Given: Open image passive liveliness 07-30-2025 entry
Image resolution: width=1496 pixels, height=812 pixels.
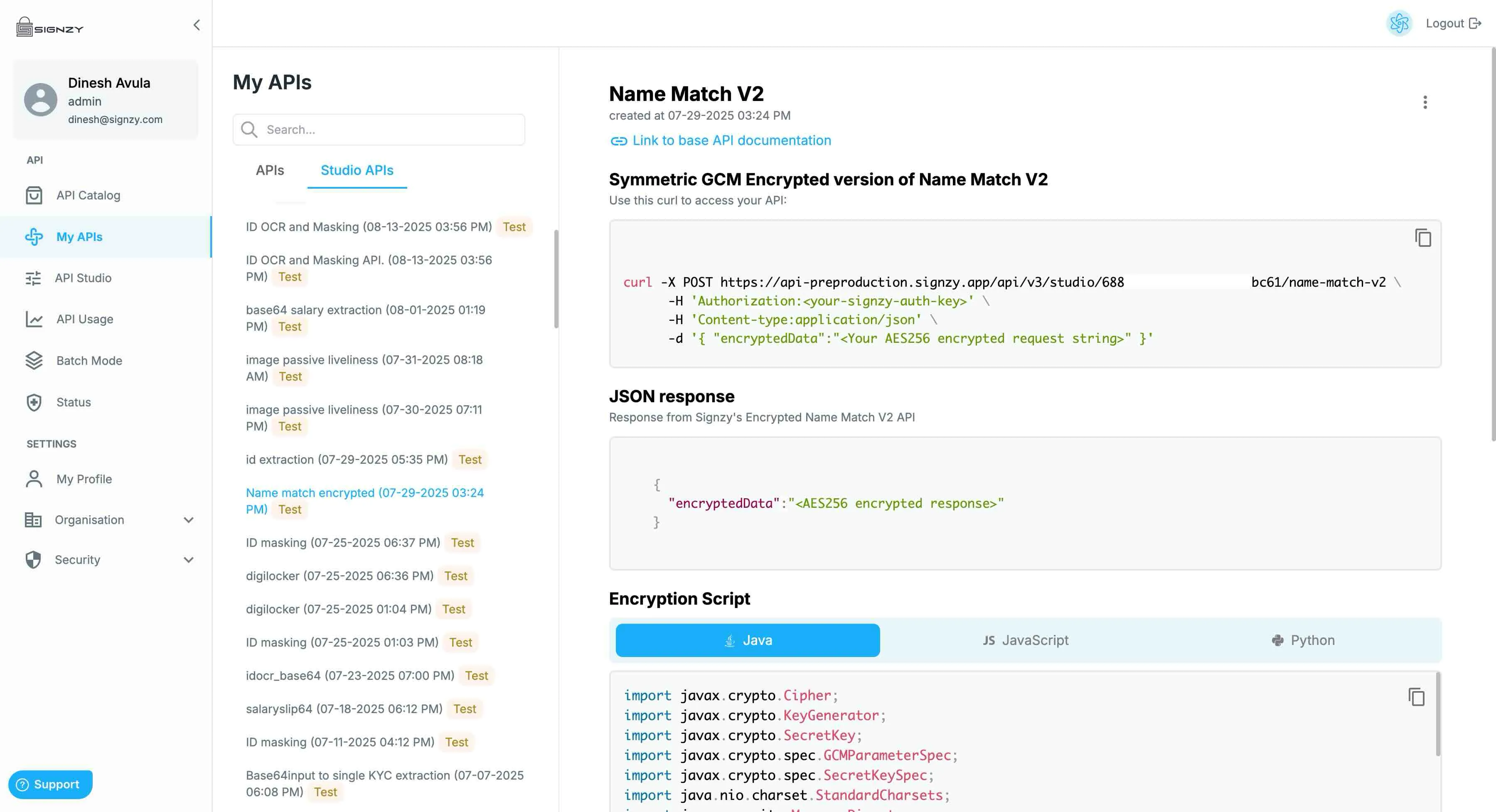Looking at the screenshot, I should [364, 418].
